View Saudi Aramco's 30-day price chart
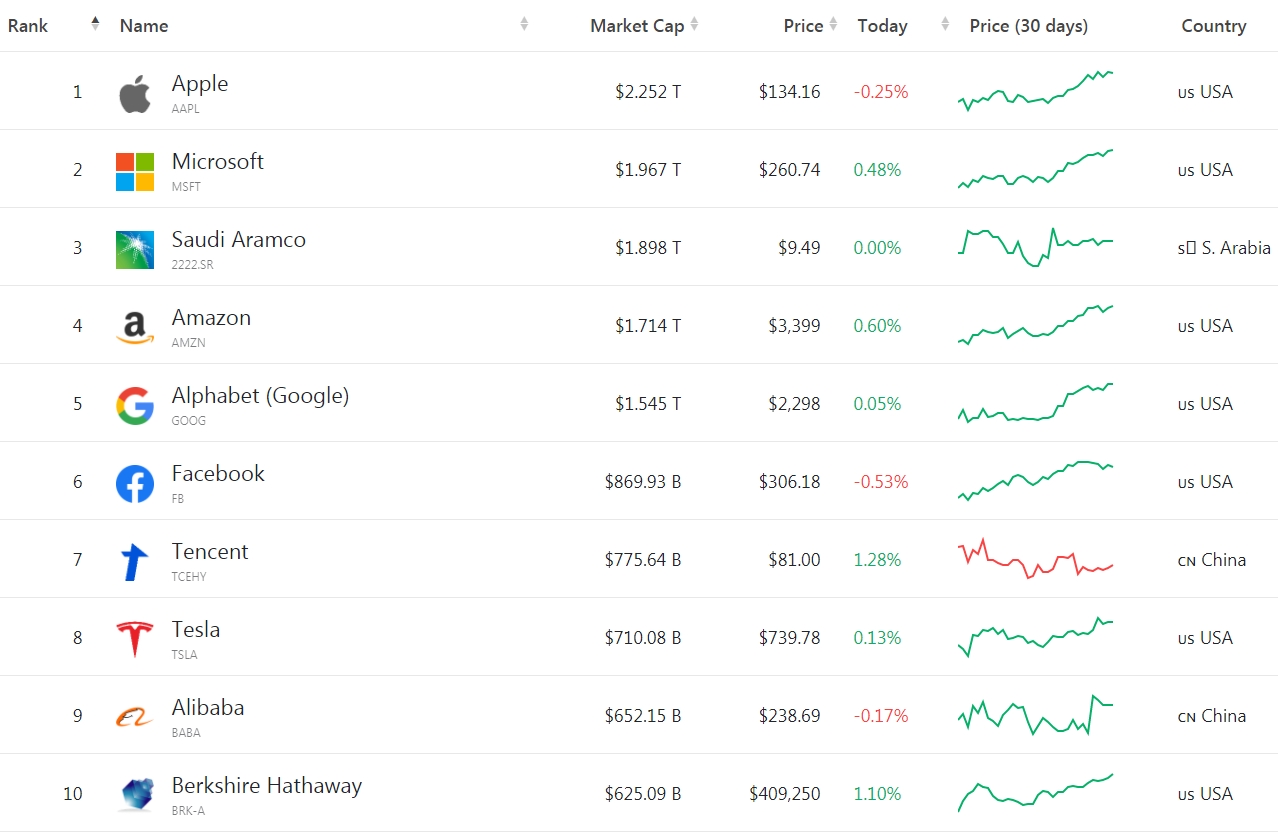 pyautogui.click(x=1035, y=247)
